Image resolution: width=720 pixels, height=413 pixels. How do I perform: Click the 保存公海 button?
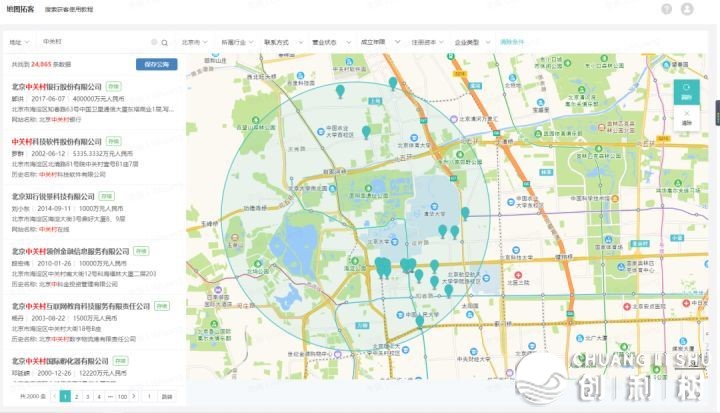157,64
